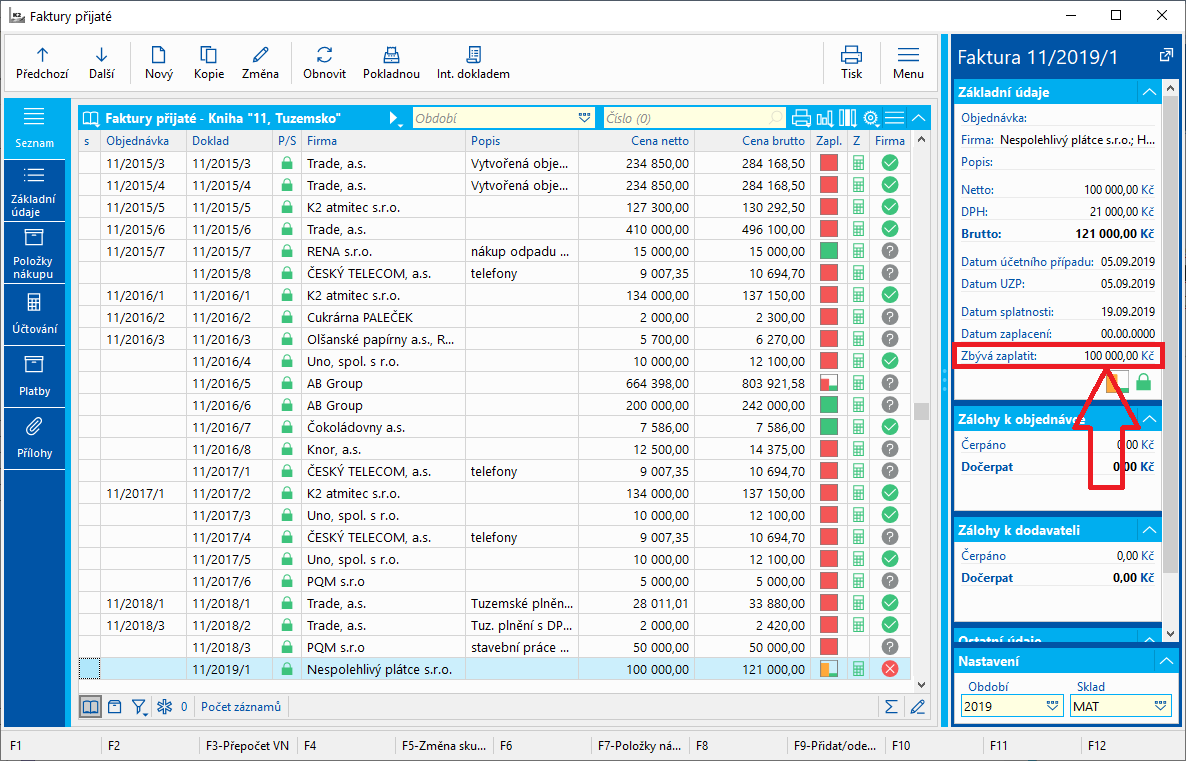The width and height of the screenshot is (1186, 761).
Task: Click the Předchozí up-arrow toolbar icon
Action: point(42,56)
